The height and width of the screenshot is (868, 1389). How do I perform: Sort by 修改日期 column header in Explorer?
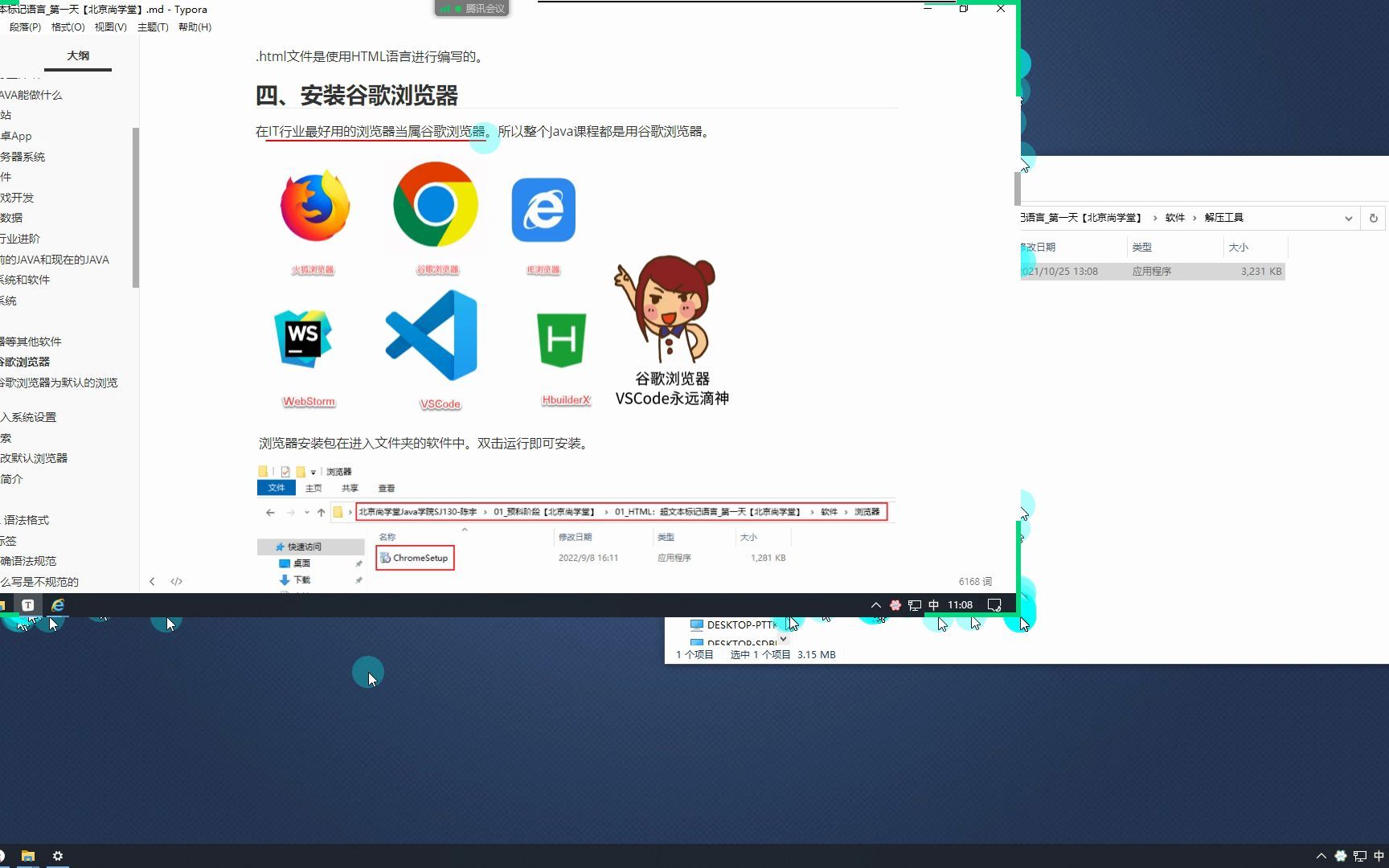[1039, 248]
